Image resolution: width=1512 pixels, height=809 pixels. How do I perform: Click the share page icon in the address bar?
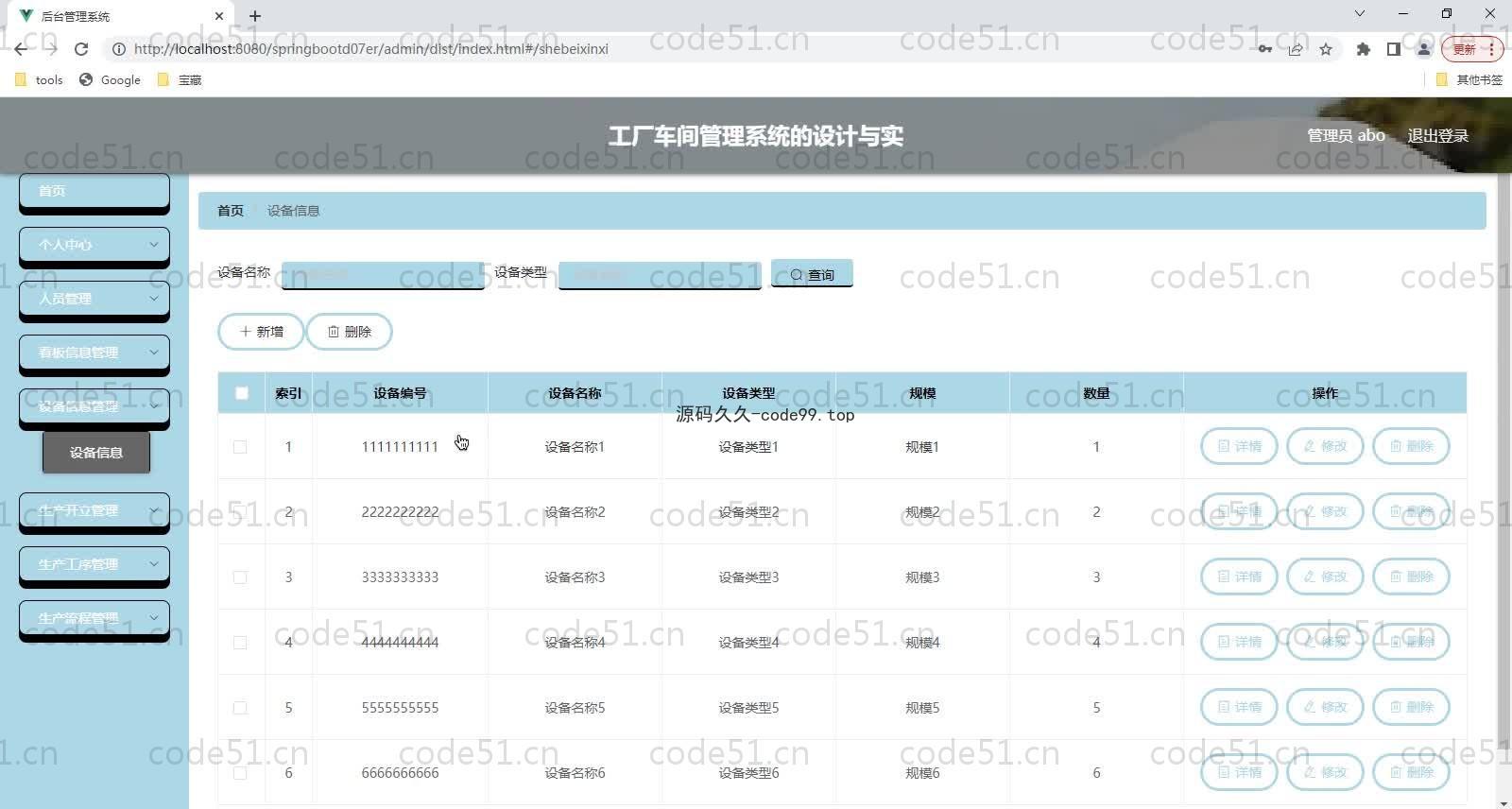(1296, 49)
